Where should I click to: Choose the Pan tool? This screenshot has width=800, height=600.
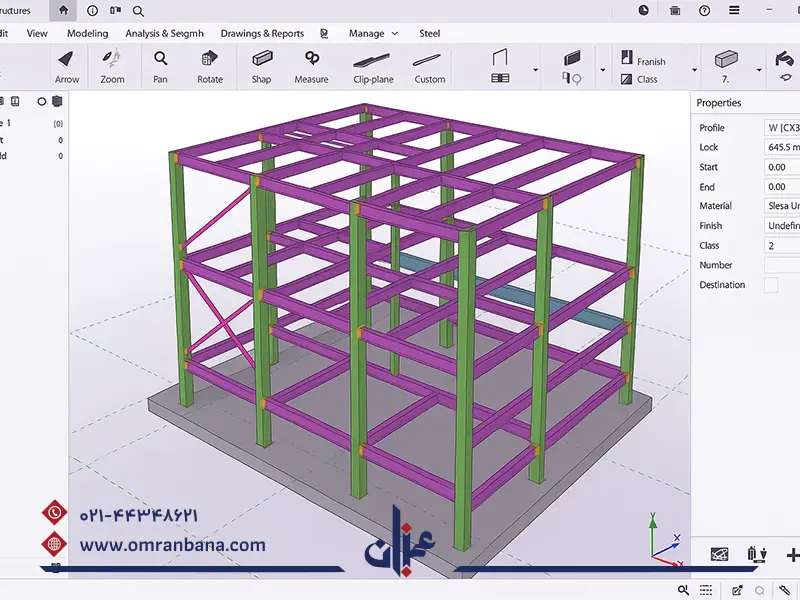160,66
